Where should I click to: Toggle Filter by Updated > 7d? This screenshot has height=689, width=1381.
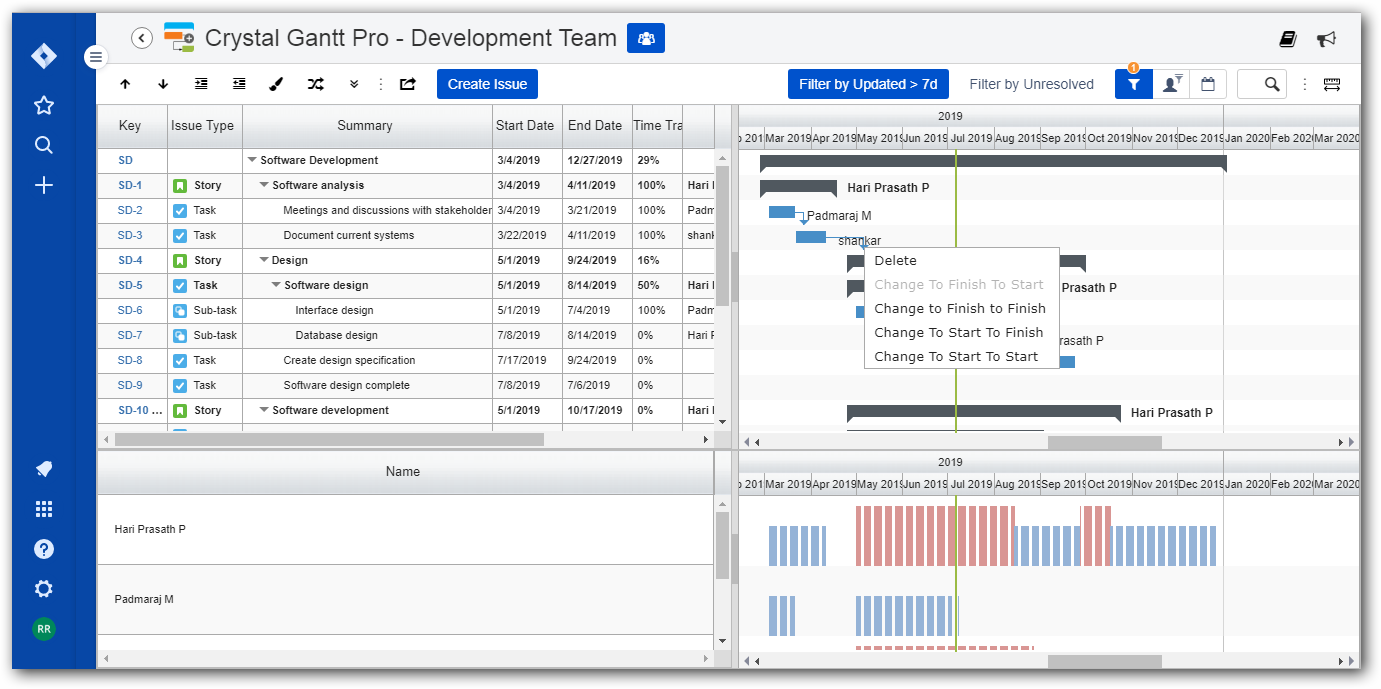point(868,84)
